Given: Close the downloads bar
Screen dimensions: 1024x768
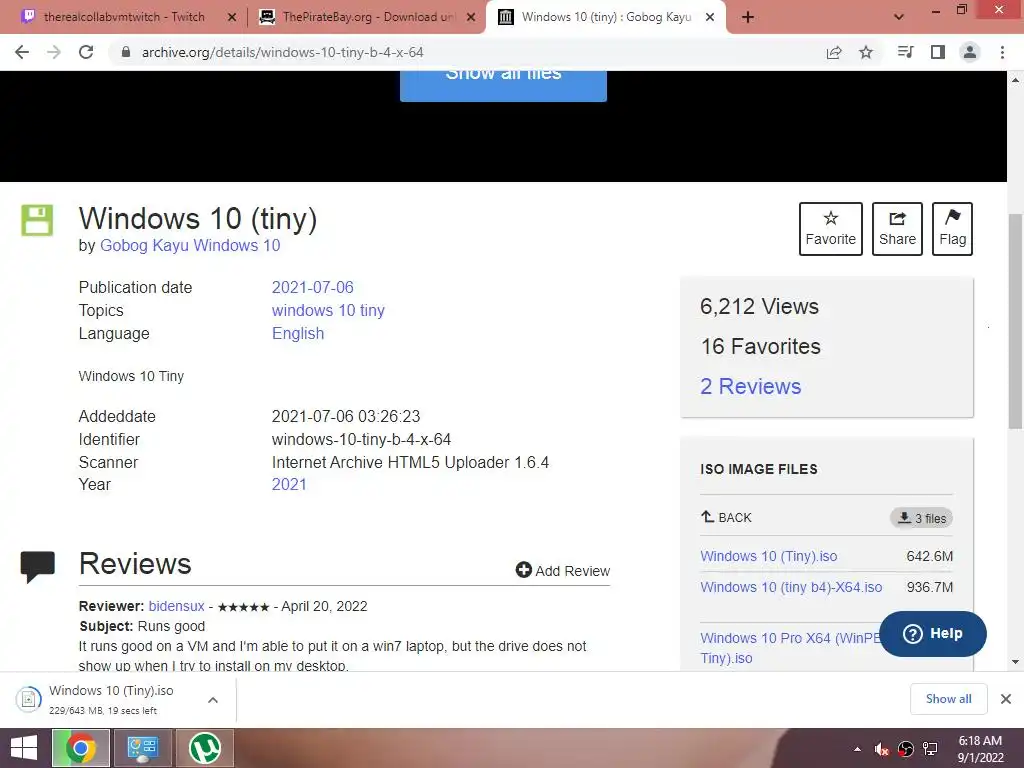Looking at the screenshot, I should coord(1006,699).
